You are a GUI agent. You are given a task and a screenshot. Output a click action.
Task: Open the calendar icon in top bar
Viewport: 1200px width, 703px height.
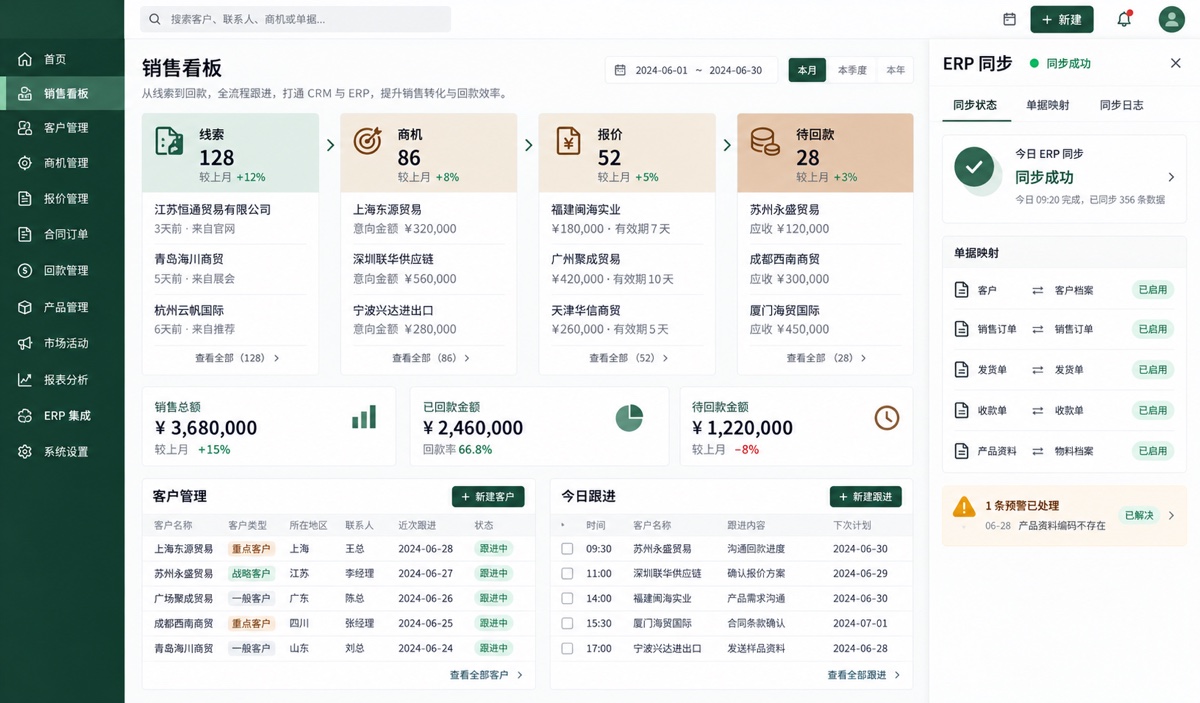(x=1009, y=19)
